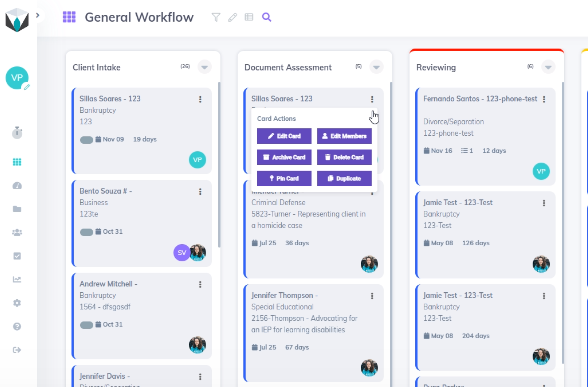The height and width of the screenshot is (387, 588).
Task: Click the app logo in the sidebar
Action: point(17,20)
